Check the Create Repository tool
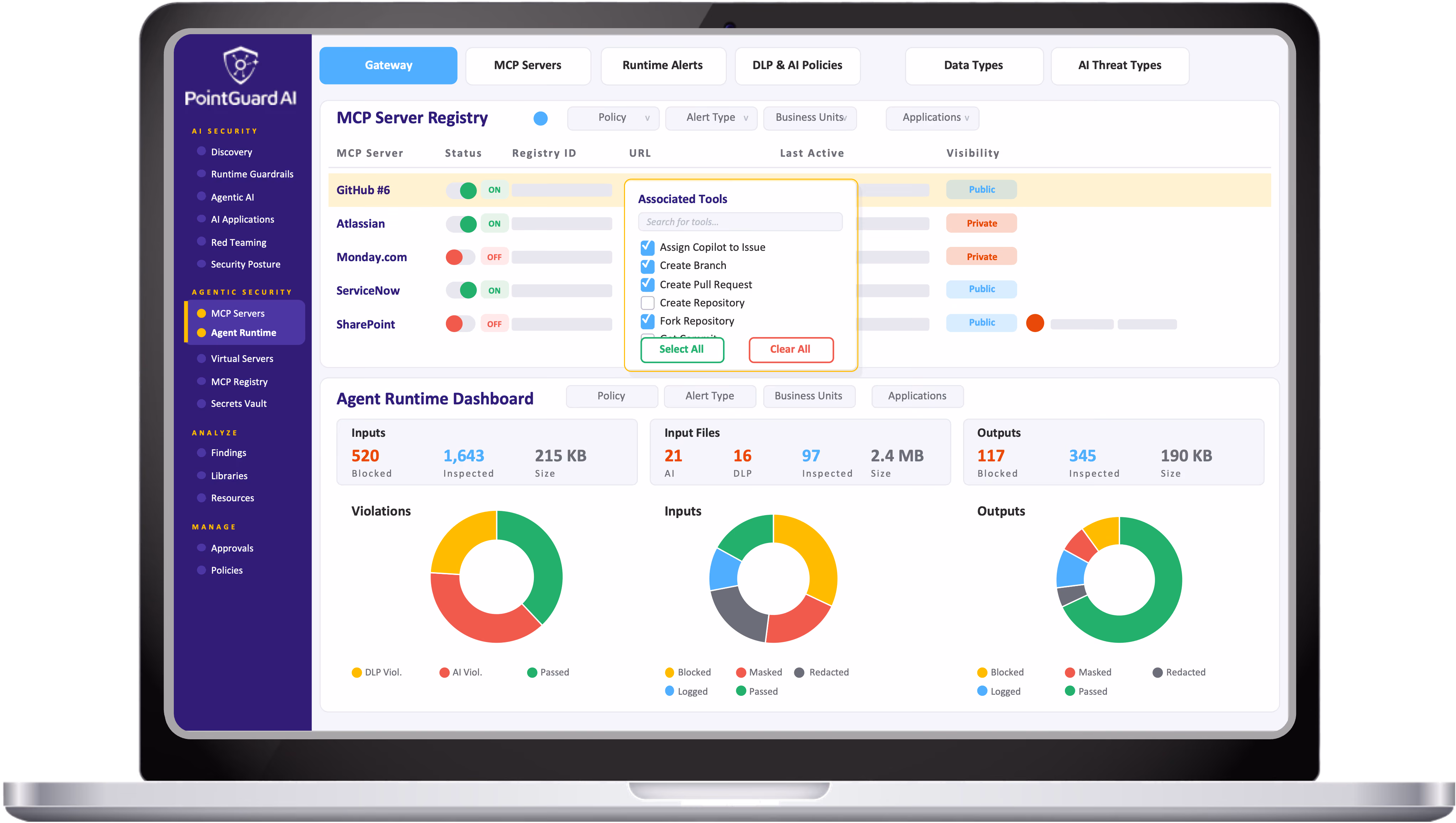The image size is (1456, 823). (648, 303)
